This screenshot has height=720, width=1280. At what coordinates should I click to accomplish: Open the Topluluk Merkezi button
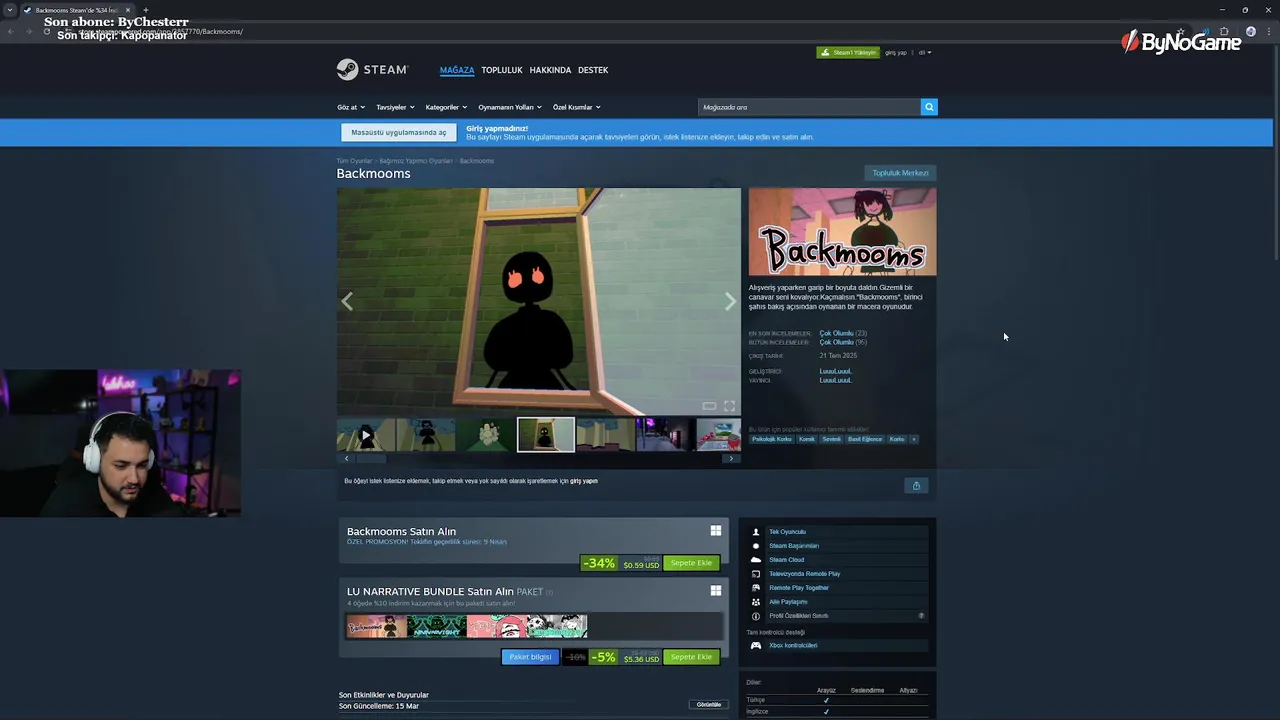click(900, 173)
